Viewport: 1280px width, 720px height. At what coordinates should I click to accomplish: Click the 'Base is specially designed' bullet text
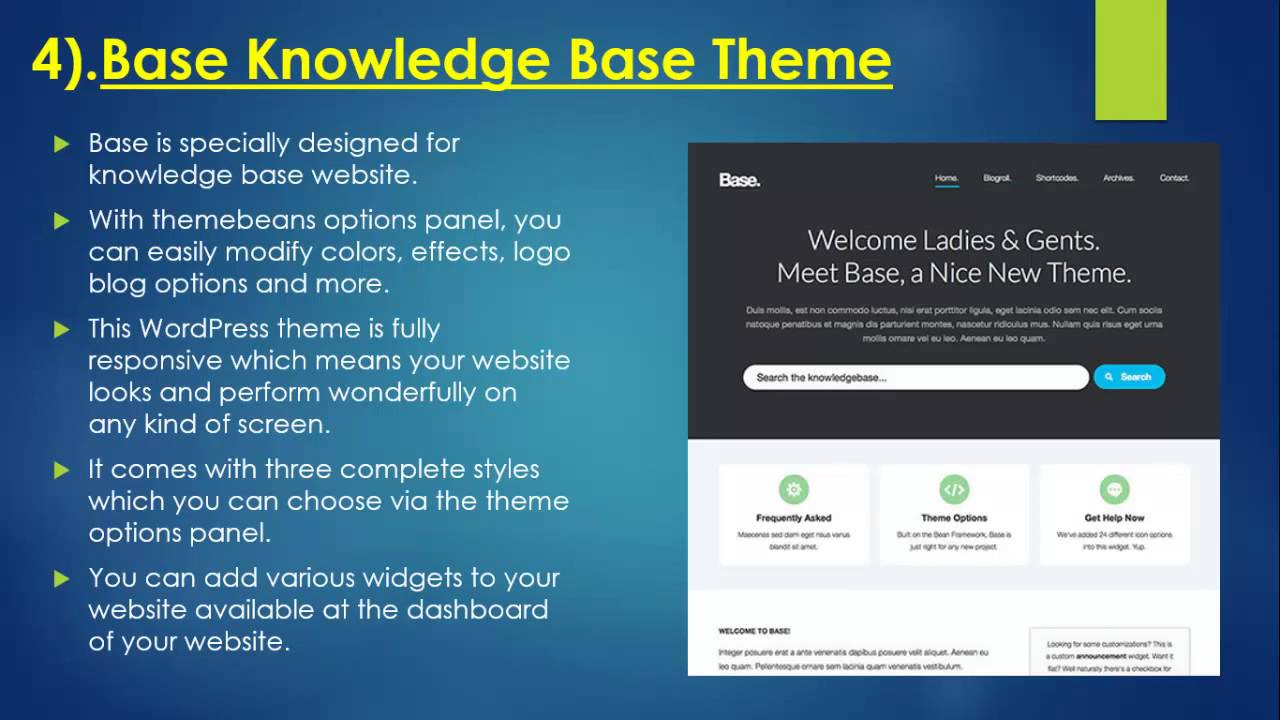click(273, 158)
